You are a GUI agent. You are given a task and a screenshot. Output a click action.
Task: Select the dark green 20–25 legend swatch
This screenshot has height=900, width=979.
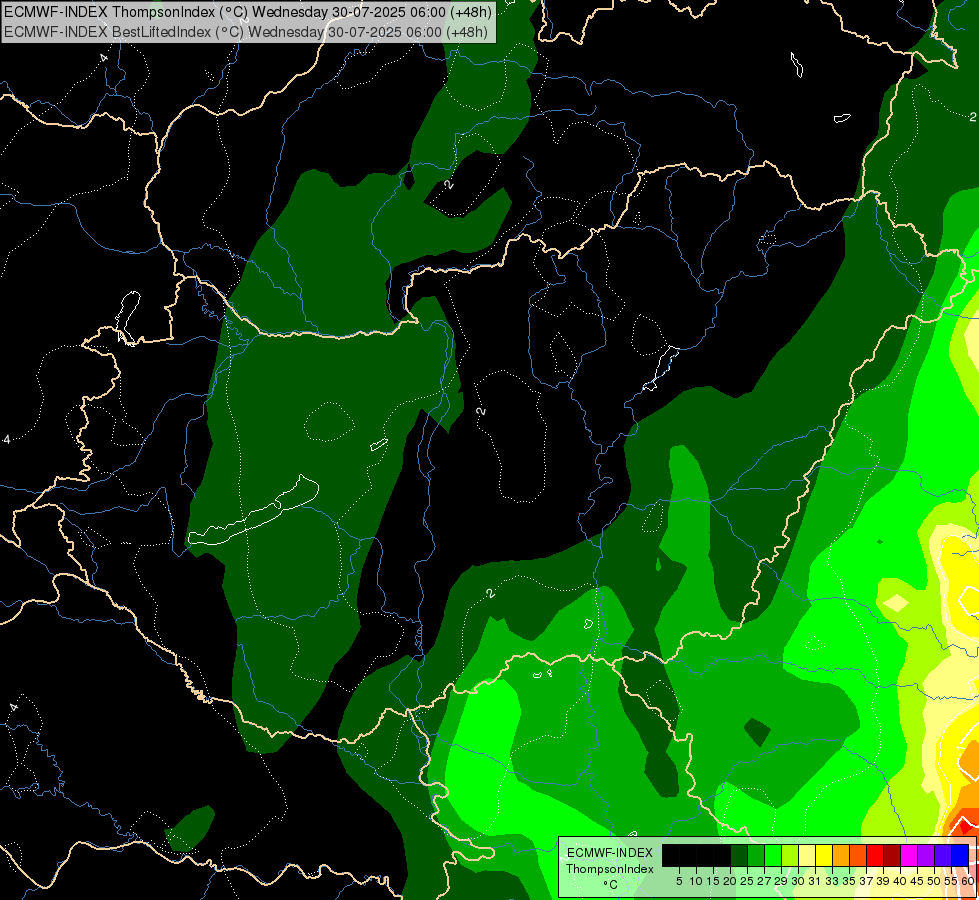pos(739,855)
